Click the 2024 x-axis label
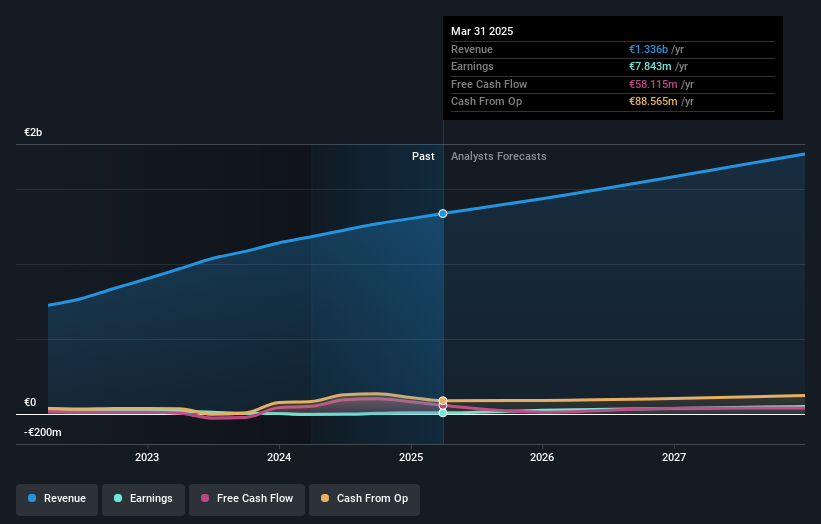Viewport: 821px width, 524px height. (279, 457)
